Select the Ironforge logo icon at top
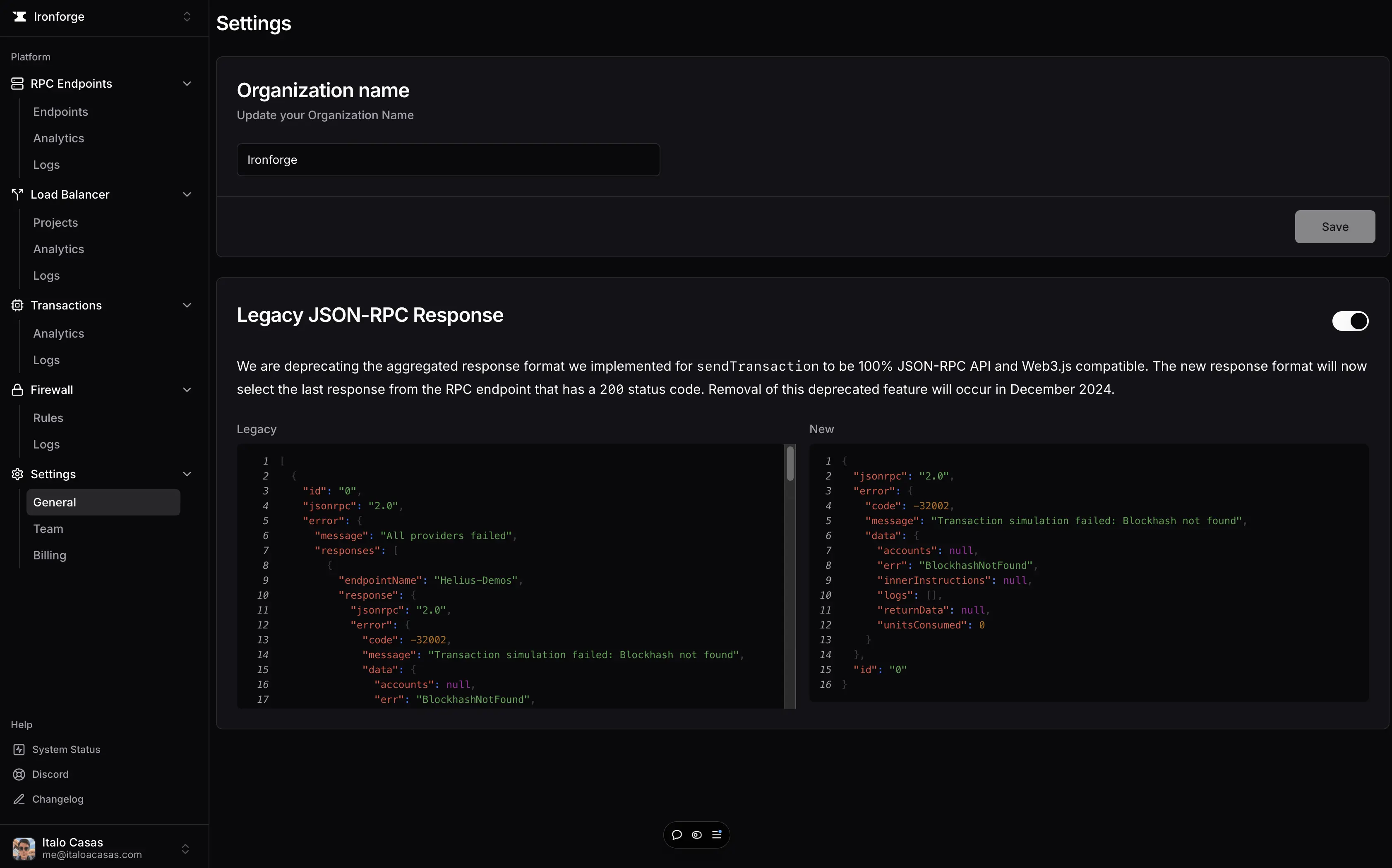1392x868 pixels. [x=18, y=17]
